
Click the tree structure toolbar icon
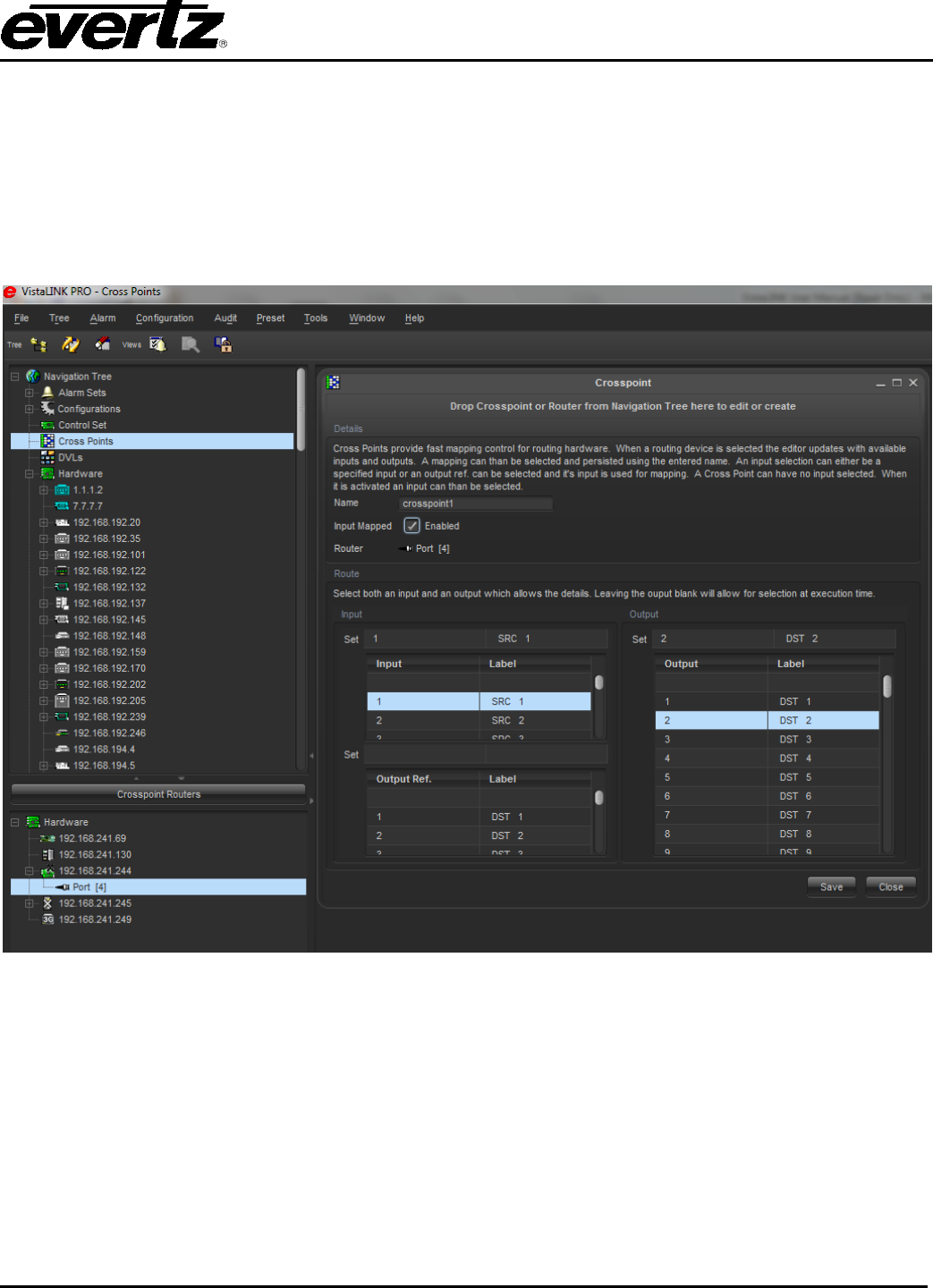[x=38, y=344]
